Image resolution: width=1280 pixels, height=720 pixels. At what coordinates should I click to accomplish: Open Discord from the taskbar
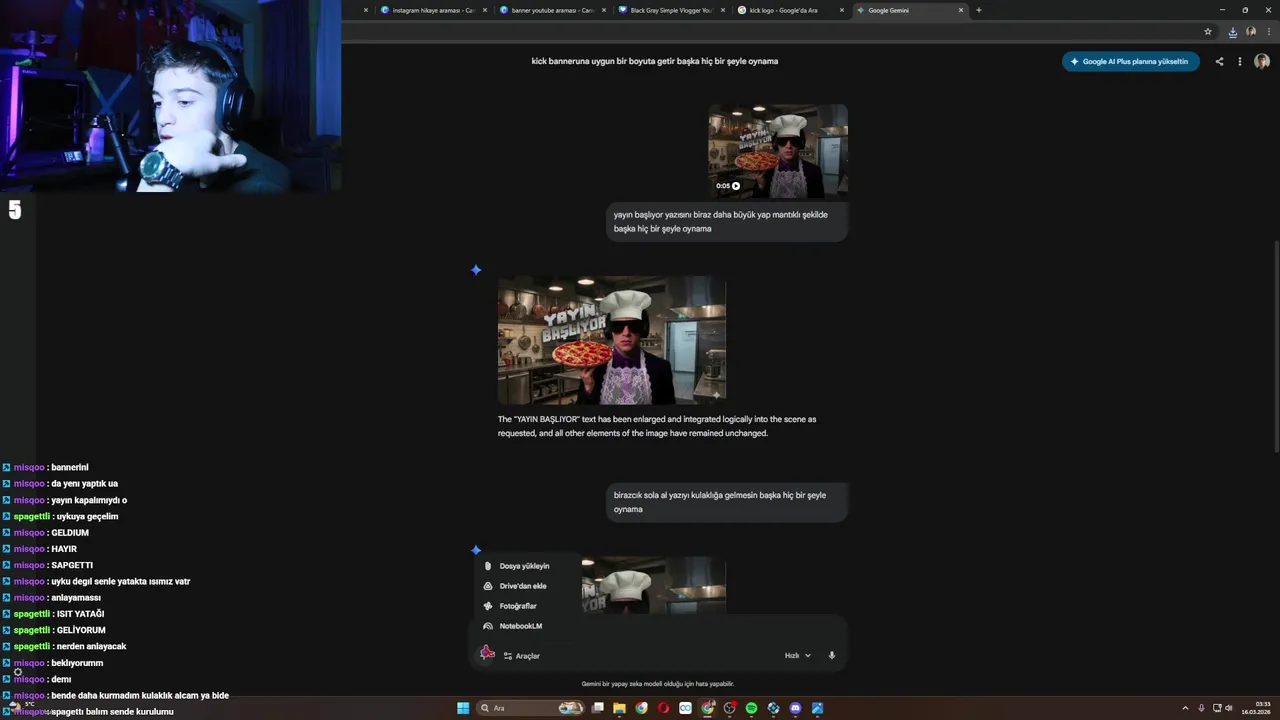(795, 708)
